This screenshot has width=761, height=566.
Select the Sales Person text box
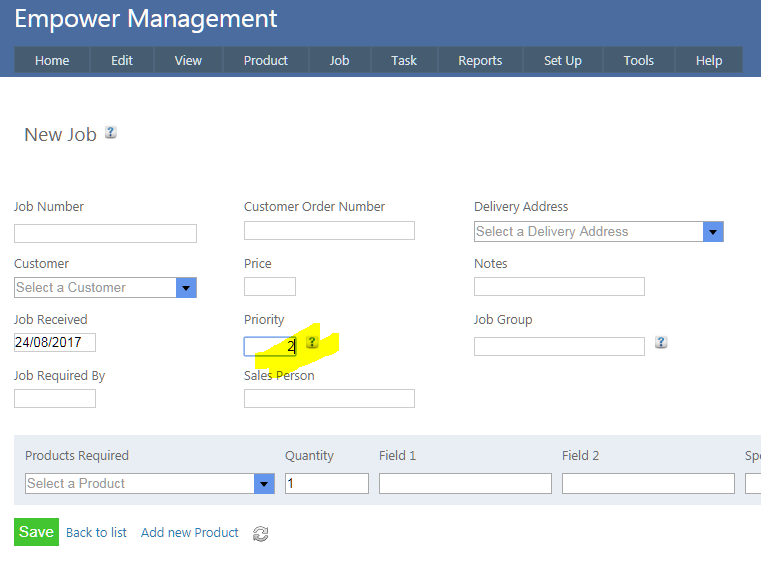[329, 399]
